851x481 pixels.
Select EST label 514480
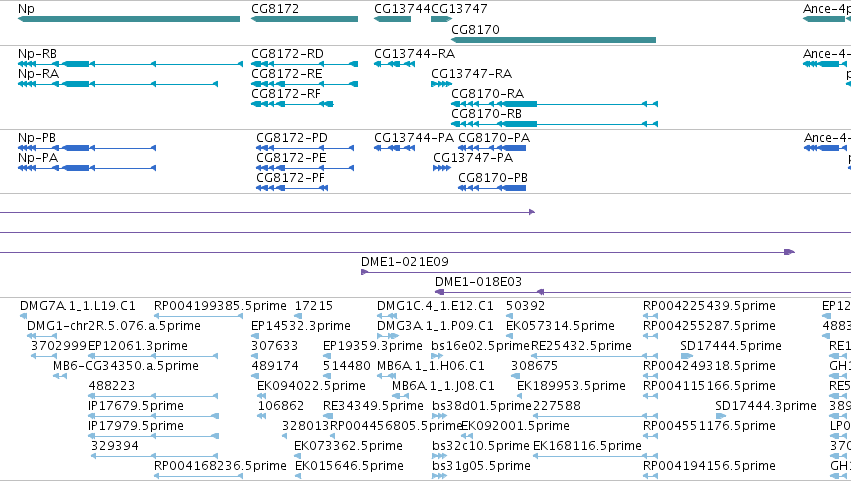click(346, 366)
